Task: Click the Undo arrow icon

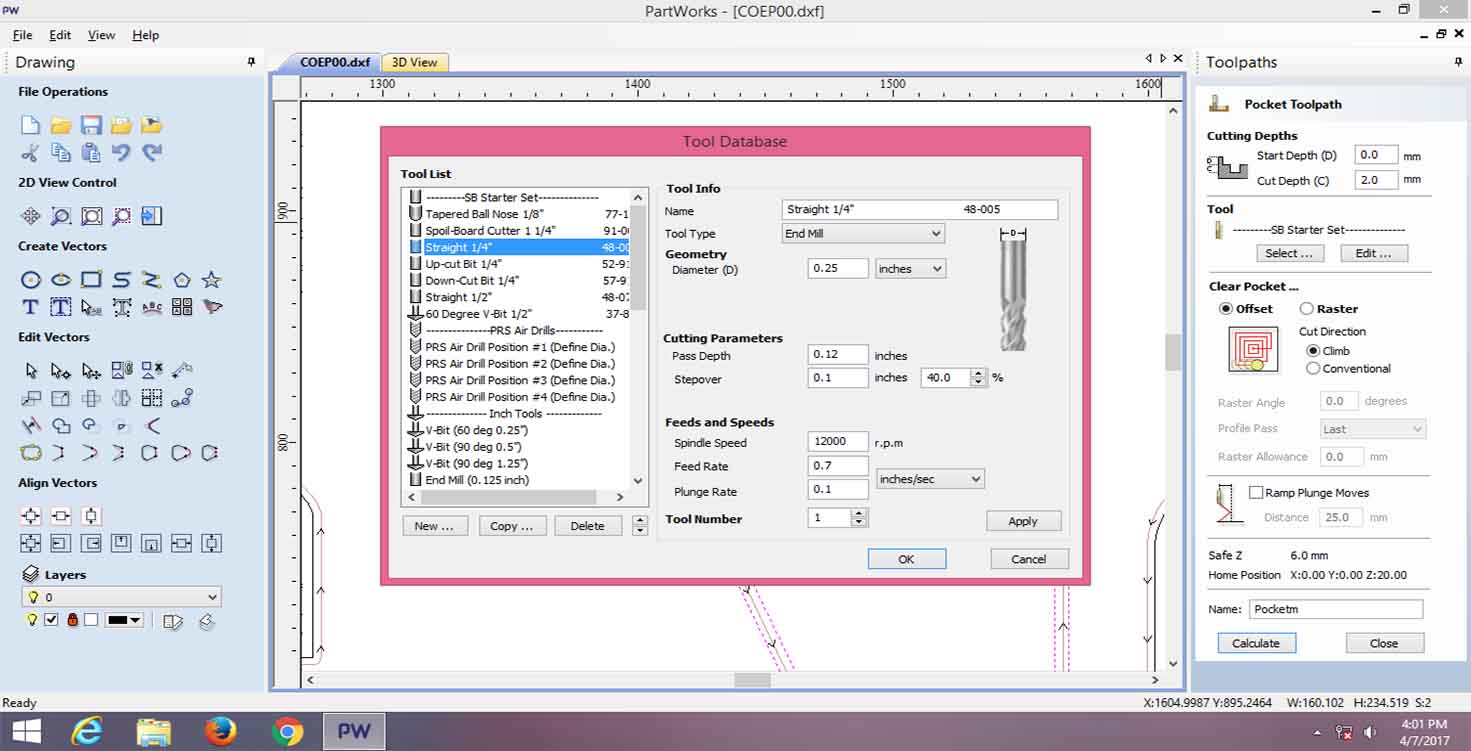Action: [121, 153]
